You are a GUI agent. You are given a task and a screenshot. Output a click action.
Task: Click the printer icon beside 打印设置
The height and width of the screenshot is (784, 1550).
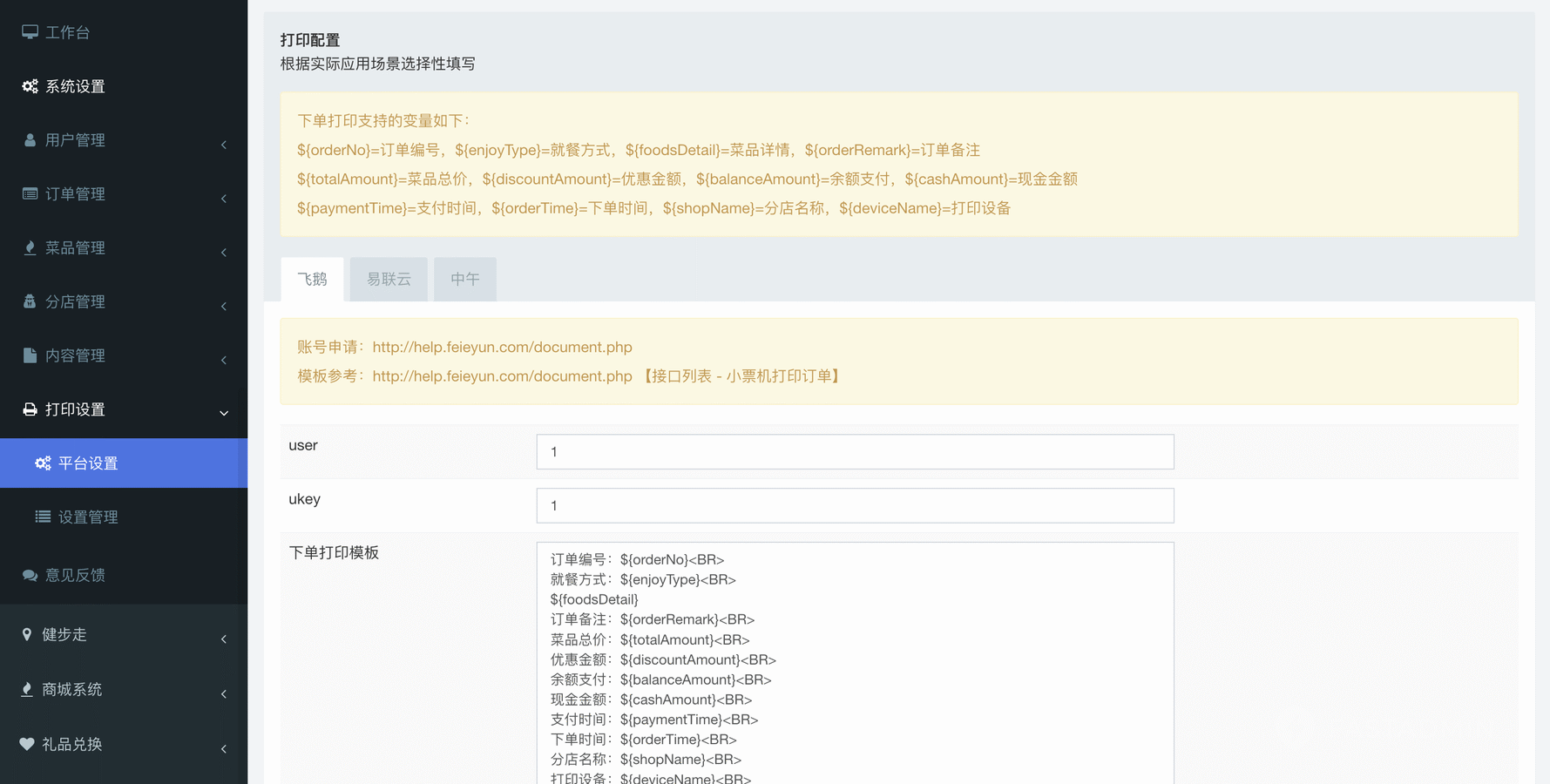coord(30,409)
